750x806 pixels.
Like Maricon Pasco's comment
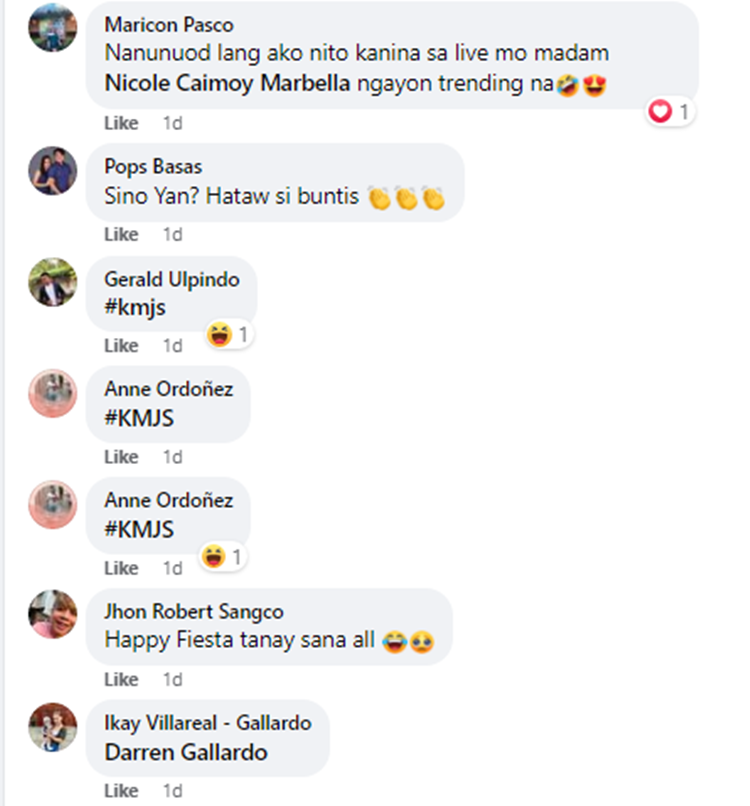[x=121, y=123]
